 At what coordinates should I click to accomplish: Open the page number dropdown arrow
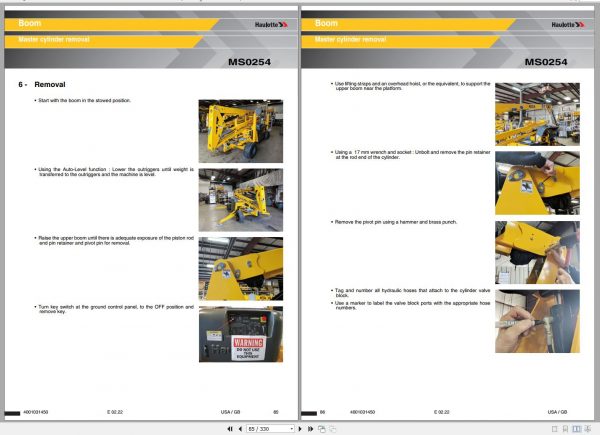[x=292, y=429]
